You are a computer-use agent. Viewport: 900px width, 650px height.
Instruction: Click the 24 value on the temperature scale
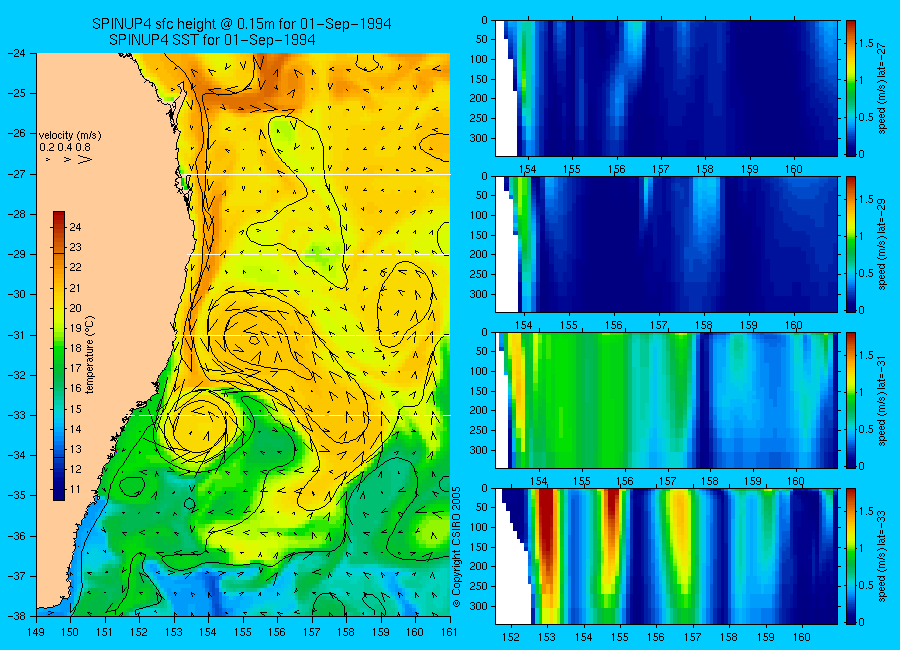75,227
